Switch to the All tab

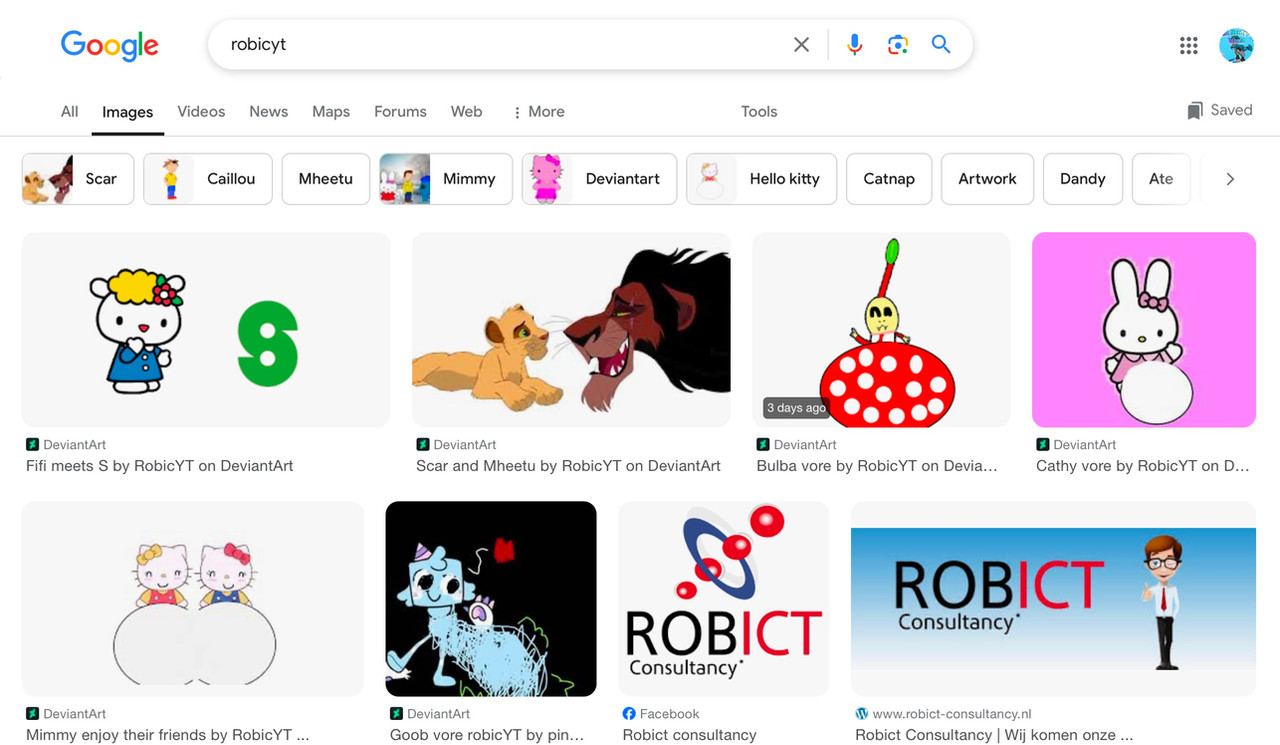[69, 112]
